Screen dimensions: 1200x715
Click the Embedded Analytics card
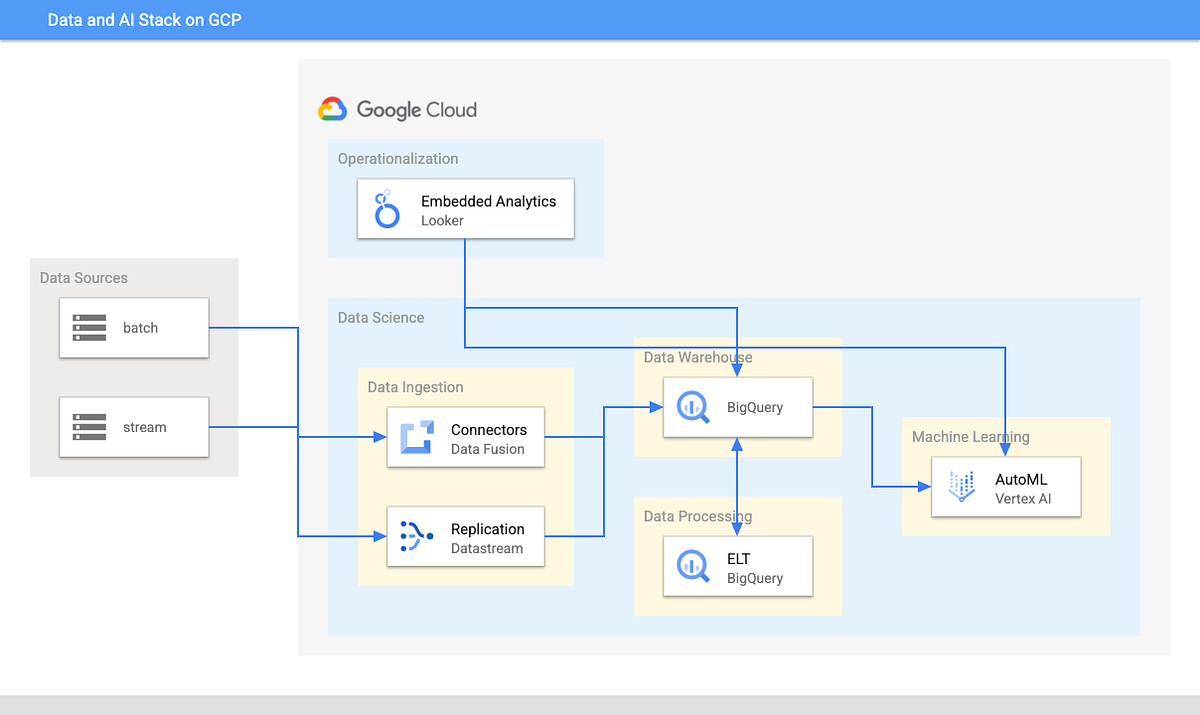click(465, 208)
